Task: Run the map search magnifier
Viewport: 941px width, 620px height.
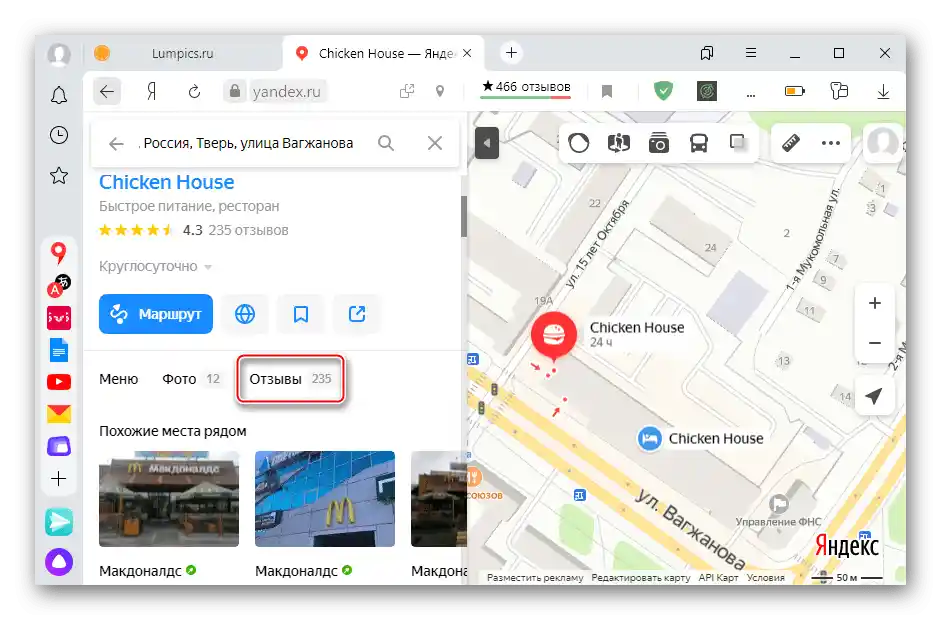Action: (x=386, y=143)
